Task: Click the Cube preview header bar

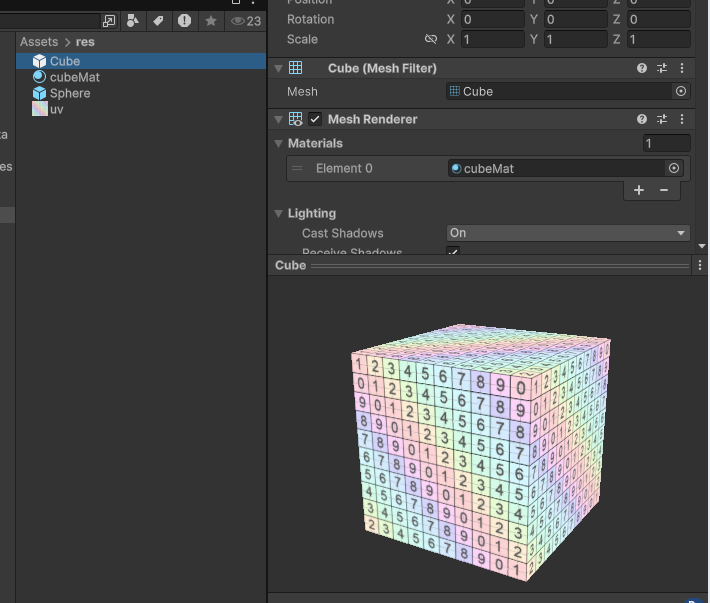Action: [x=481, y=265]
